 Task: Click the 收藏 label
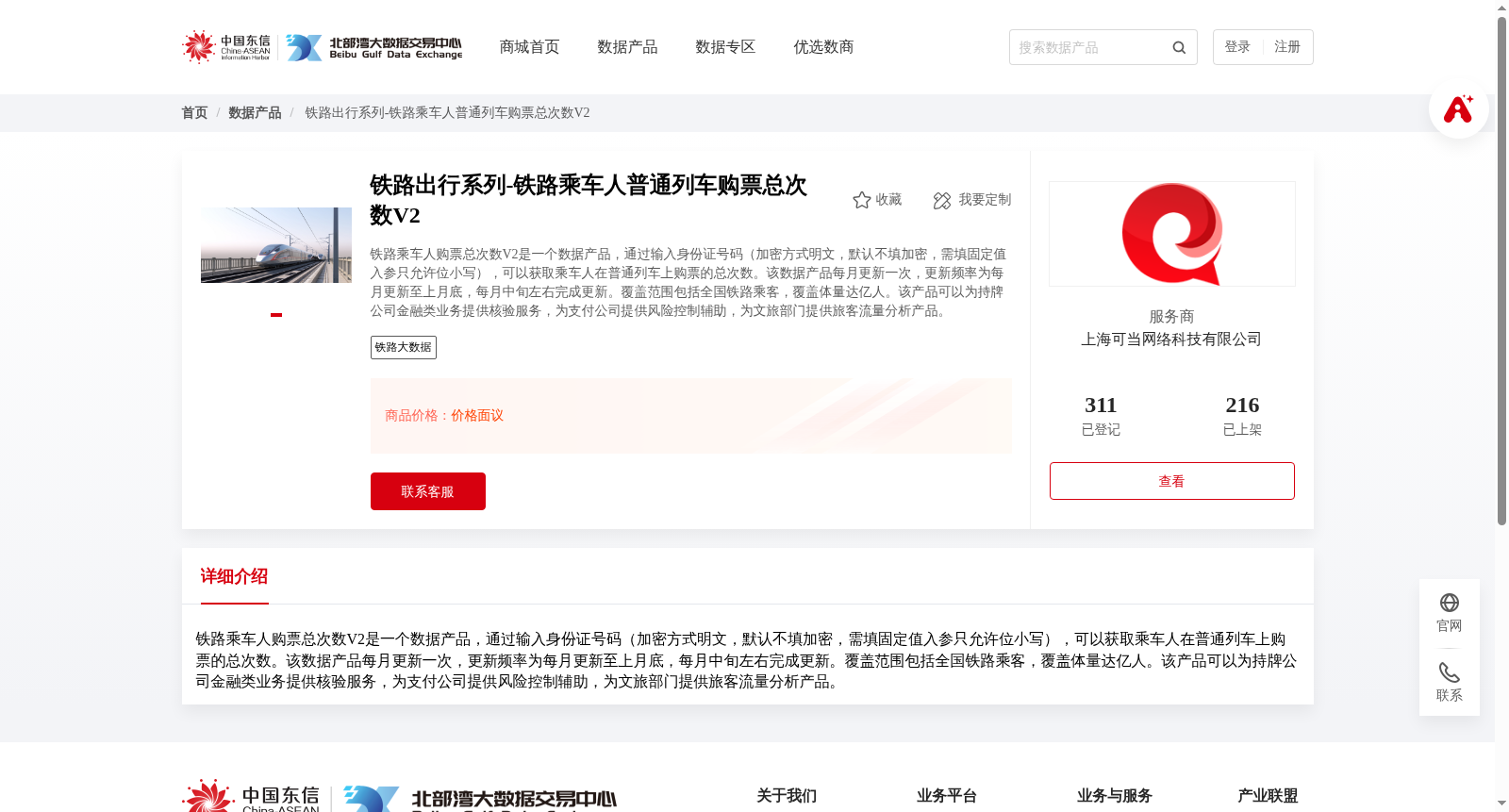coord(888,200)
